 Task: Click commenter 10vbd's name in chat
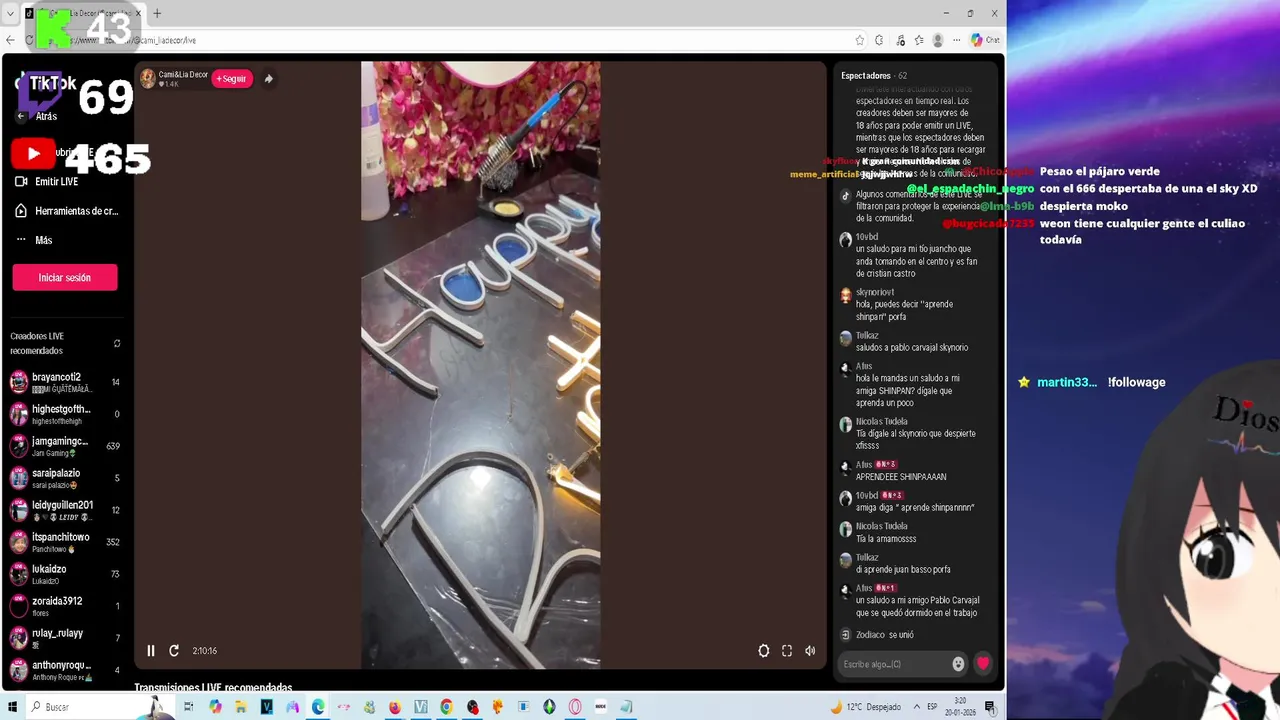[x=867, y=237]
